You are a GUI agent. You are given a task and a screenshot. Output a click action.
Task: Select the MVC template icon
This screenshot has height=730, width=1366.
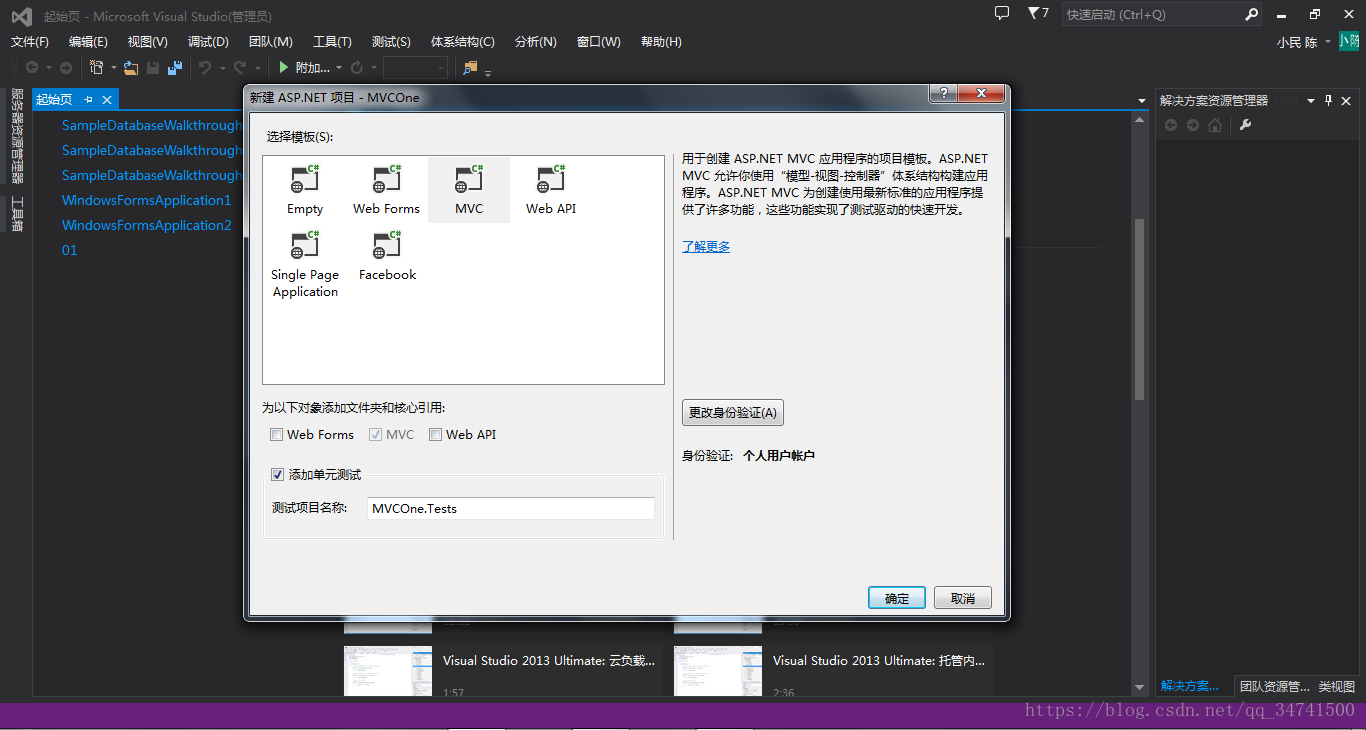click(468, 180)
